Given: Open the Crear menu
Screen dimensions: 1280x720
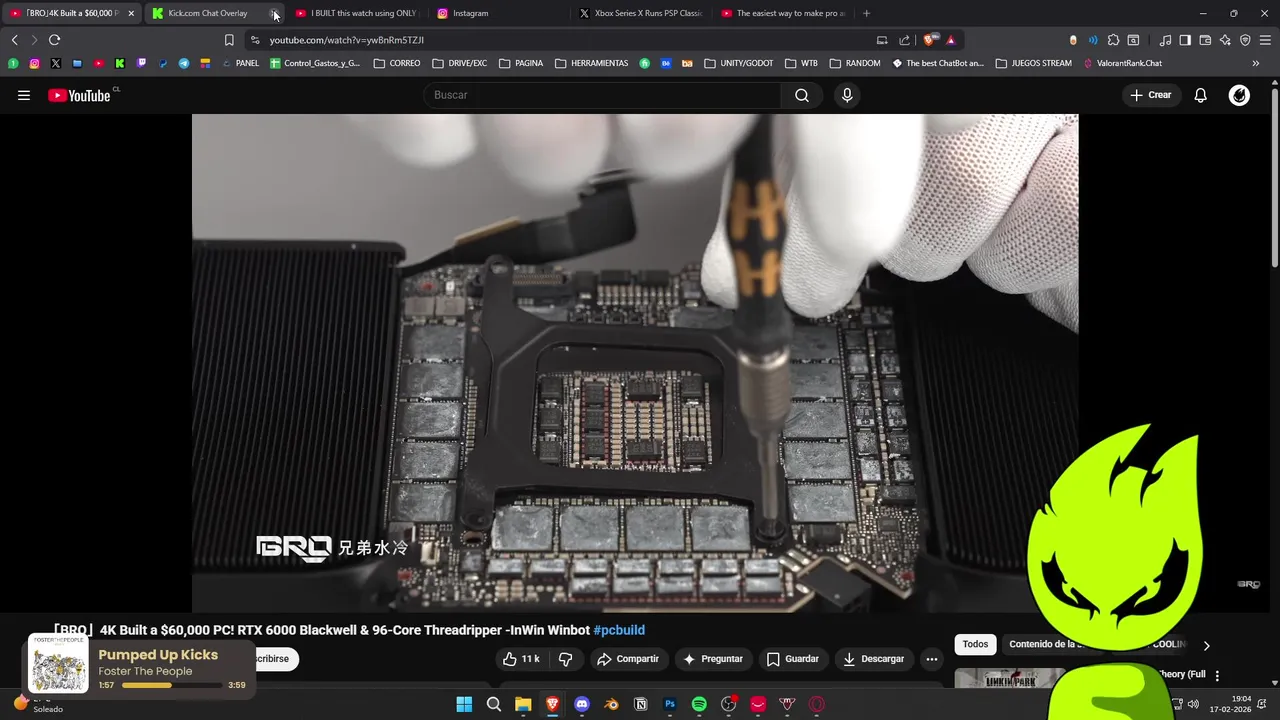Looking at the screenshot, I should click(x=1150, y=95).
